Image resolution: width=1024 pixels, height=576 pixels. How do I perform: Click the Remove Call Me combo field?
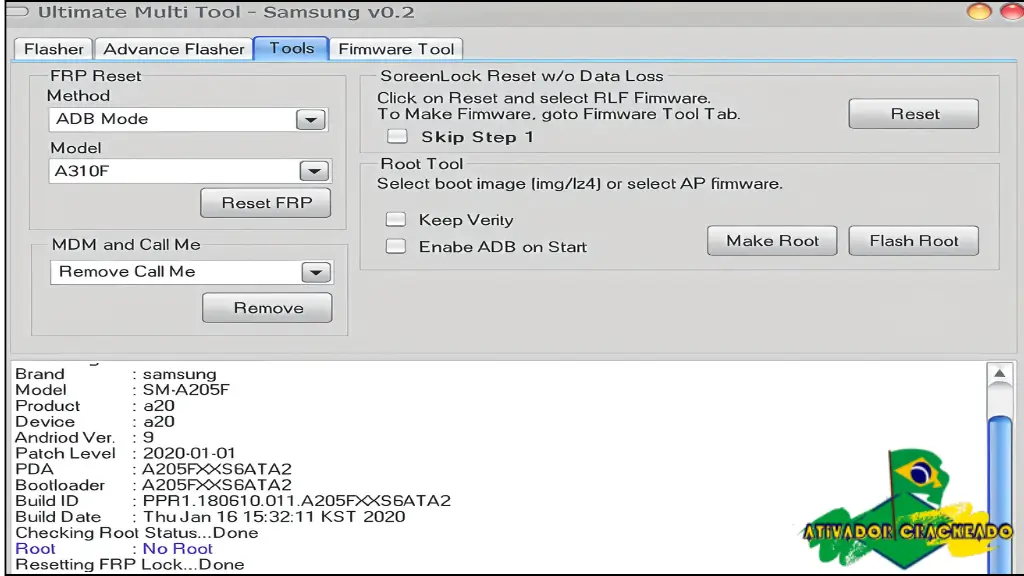pyautogui.click(x=191, y=272)
